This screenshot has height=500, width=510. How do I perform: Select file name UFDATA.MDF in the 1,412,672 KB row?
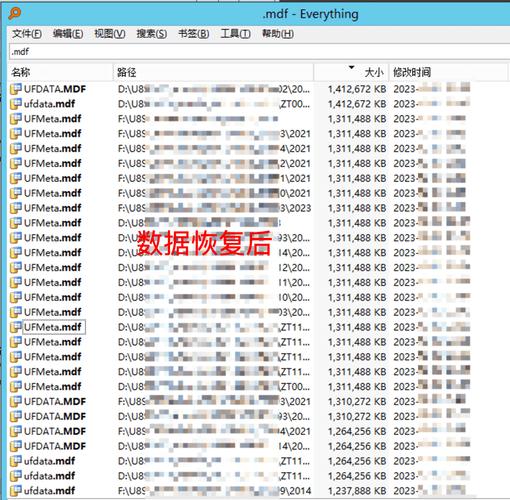(55, 89)
